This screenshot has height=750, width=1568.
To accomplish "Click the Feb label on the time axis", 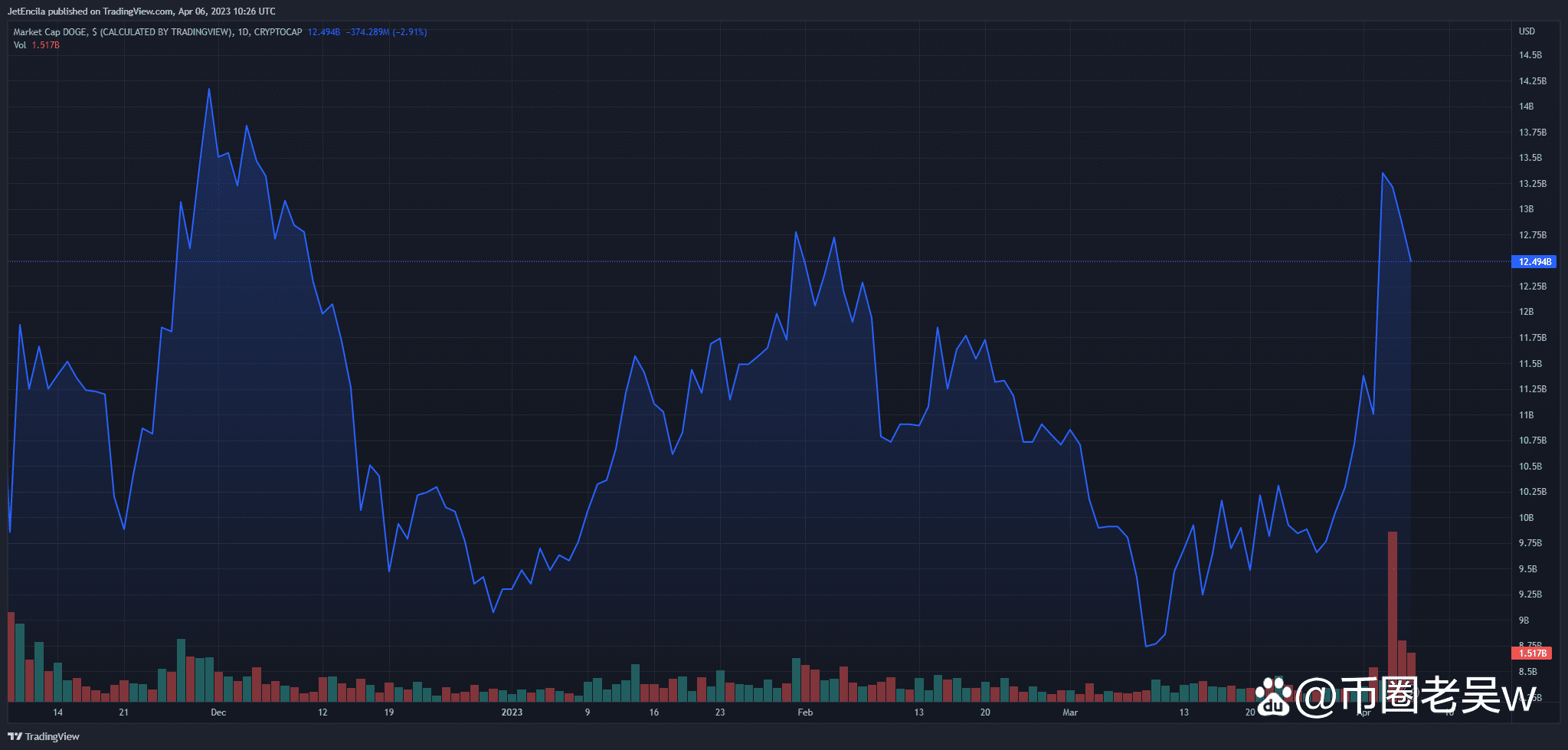I will click(x=805, y=712).
